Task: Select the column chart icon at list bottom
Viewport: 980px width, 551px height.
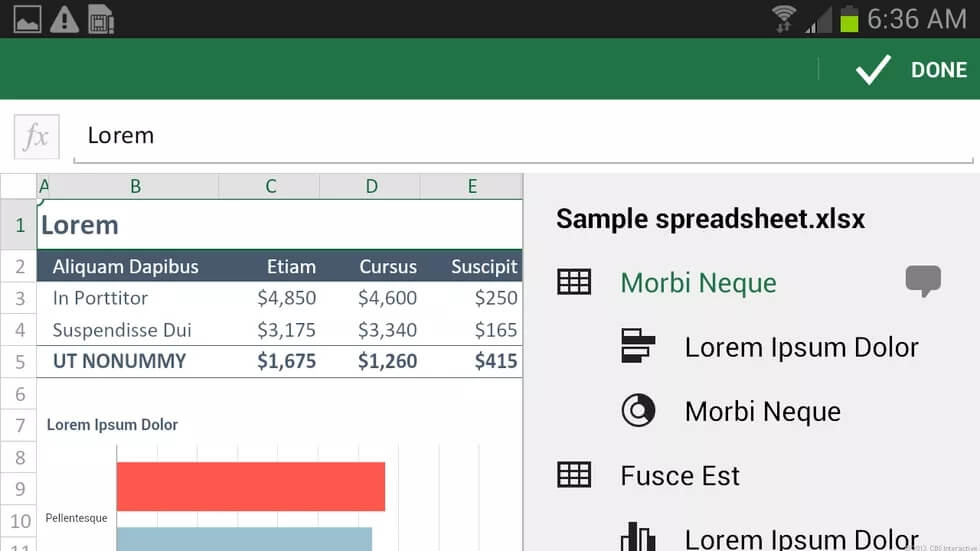Action: (638, 537)
